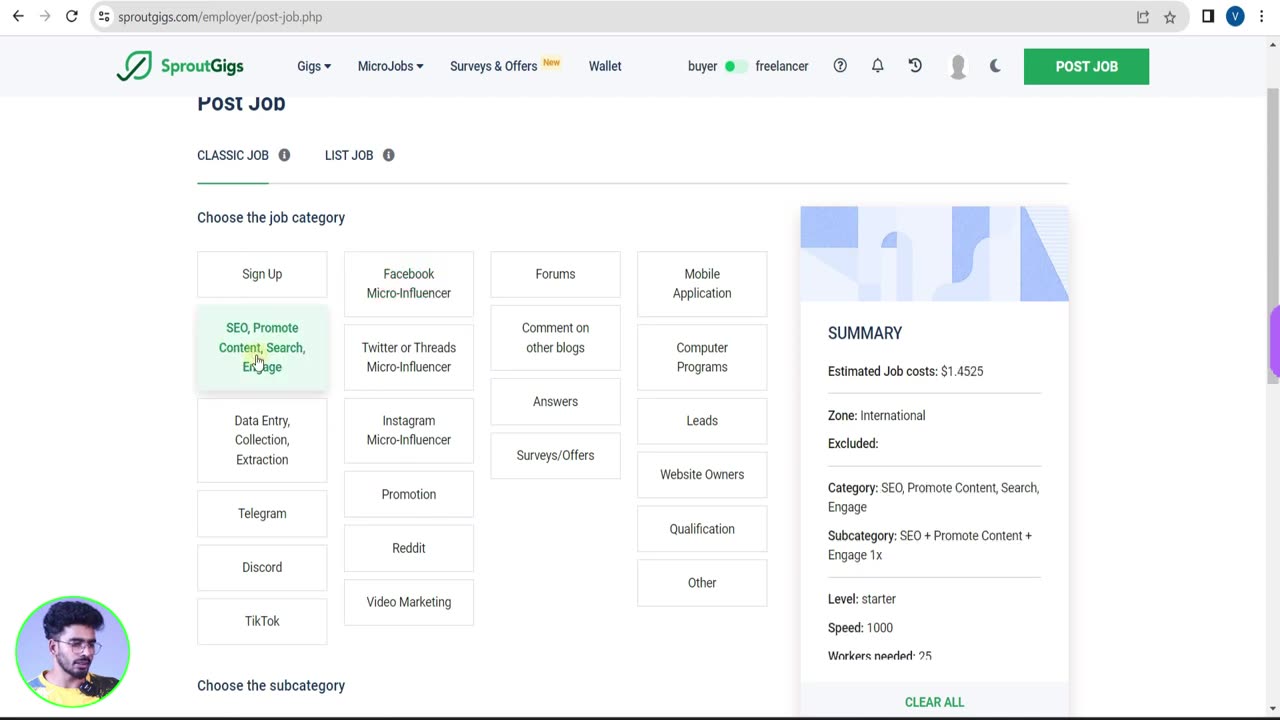The height and width of the screenshot is (720, 1280).
Task: Open the notifications bell
Action: click(877, 66)
